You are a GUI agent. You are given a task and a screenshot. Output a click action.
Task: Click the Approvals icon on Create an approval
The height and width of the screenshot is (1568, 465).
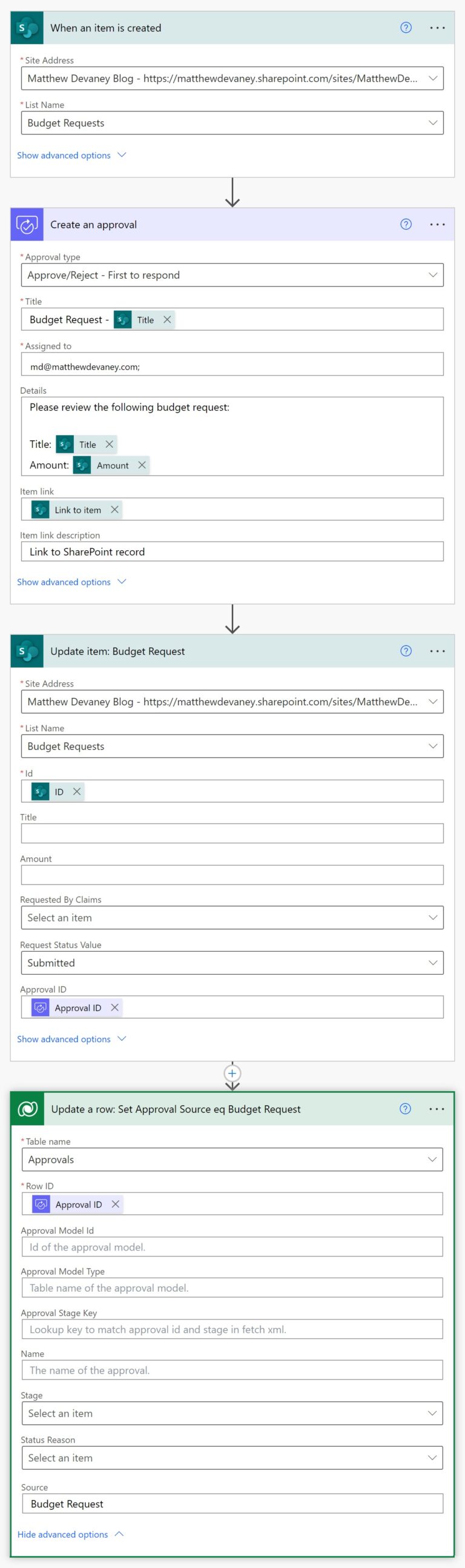pos(27,225)
